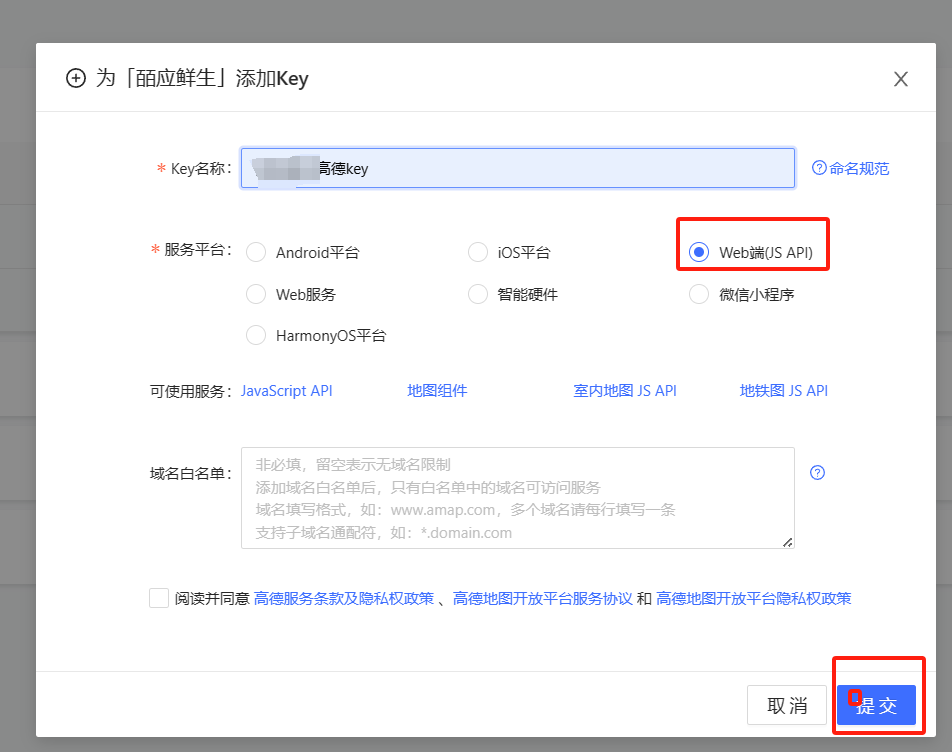The height and width of the screenshot is (752, 952).
Task: Select 智能硬件 platform option
Action: click(478, 294)
